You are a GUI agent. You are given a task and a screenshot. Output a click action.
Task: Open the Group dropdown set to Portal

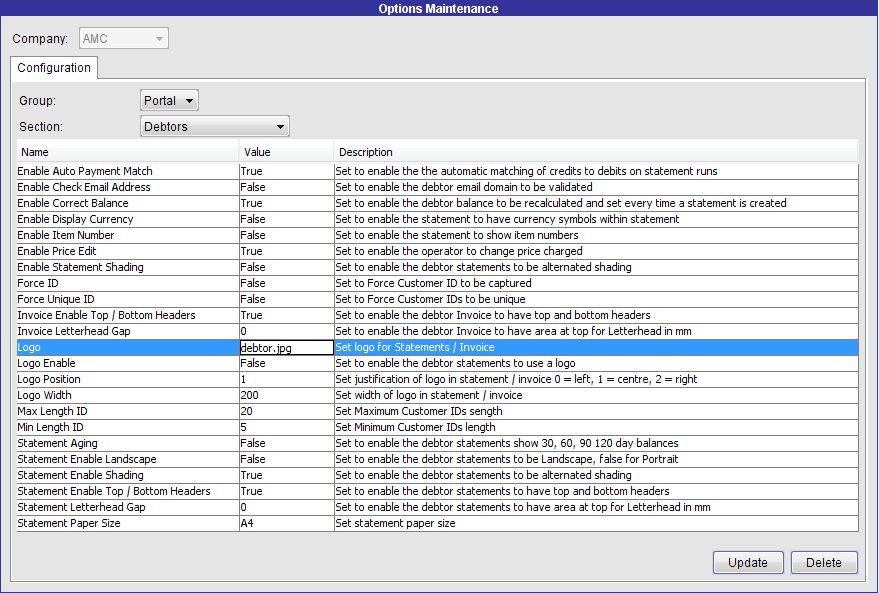pyautogui.click(x=169, y=100)
